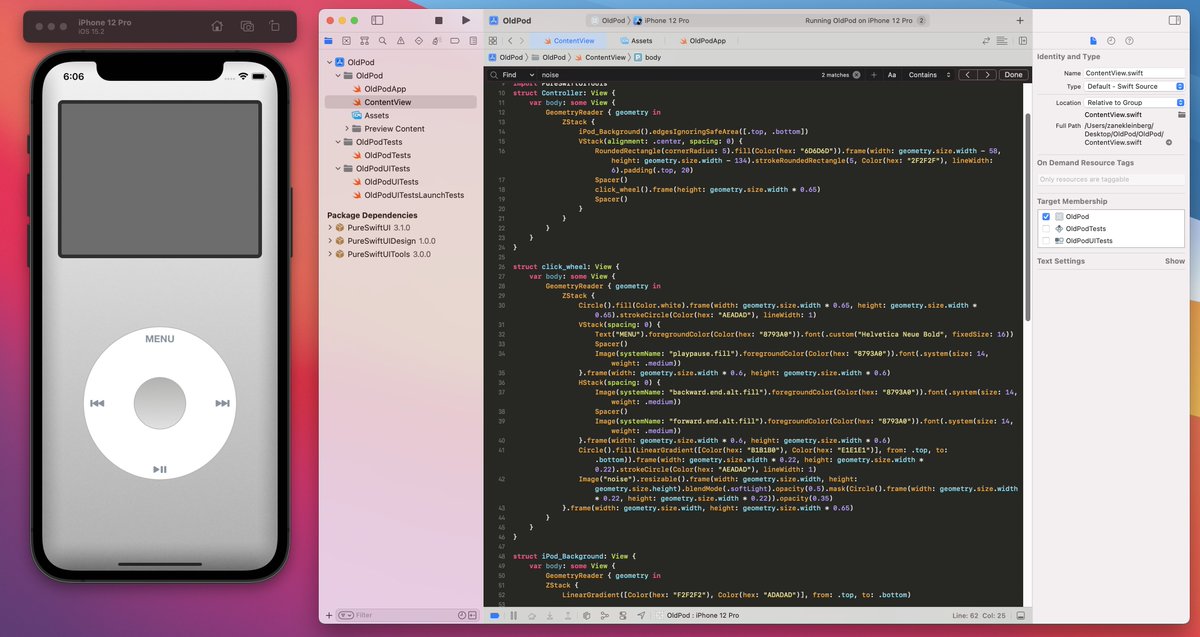The width and height of the screenshot is (1200, 637).
Task: Open the Project navigator
Action: [x=328, y=41]
